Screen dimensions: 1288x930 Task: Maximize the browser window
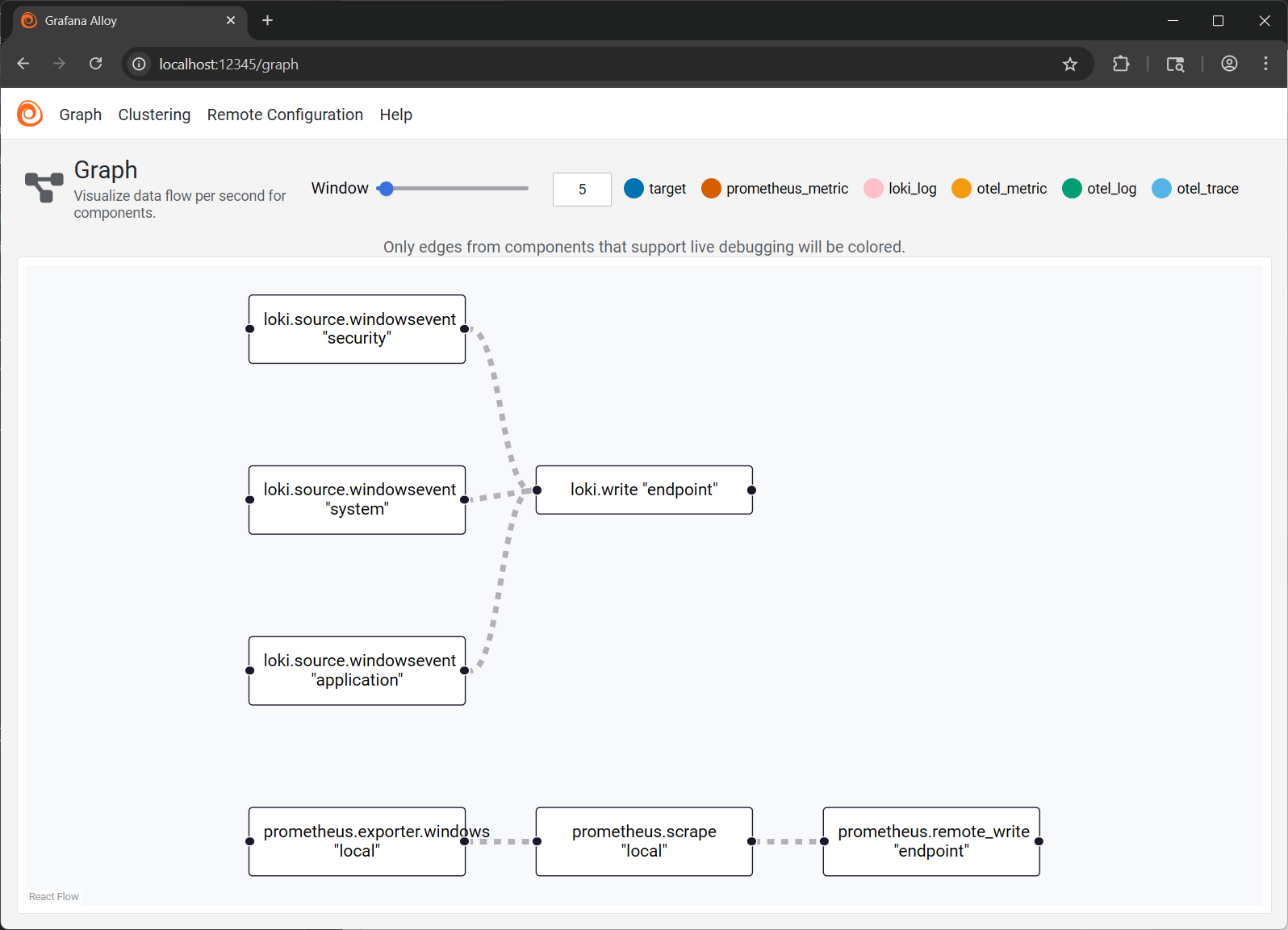pos(1219,21)
